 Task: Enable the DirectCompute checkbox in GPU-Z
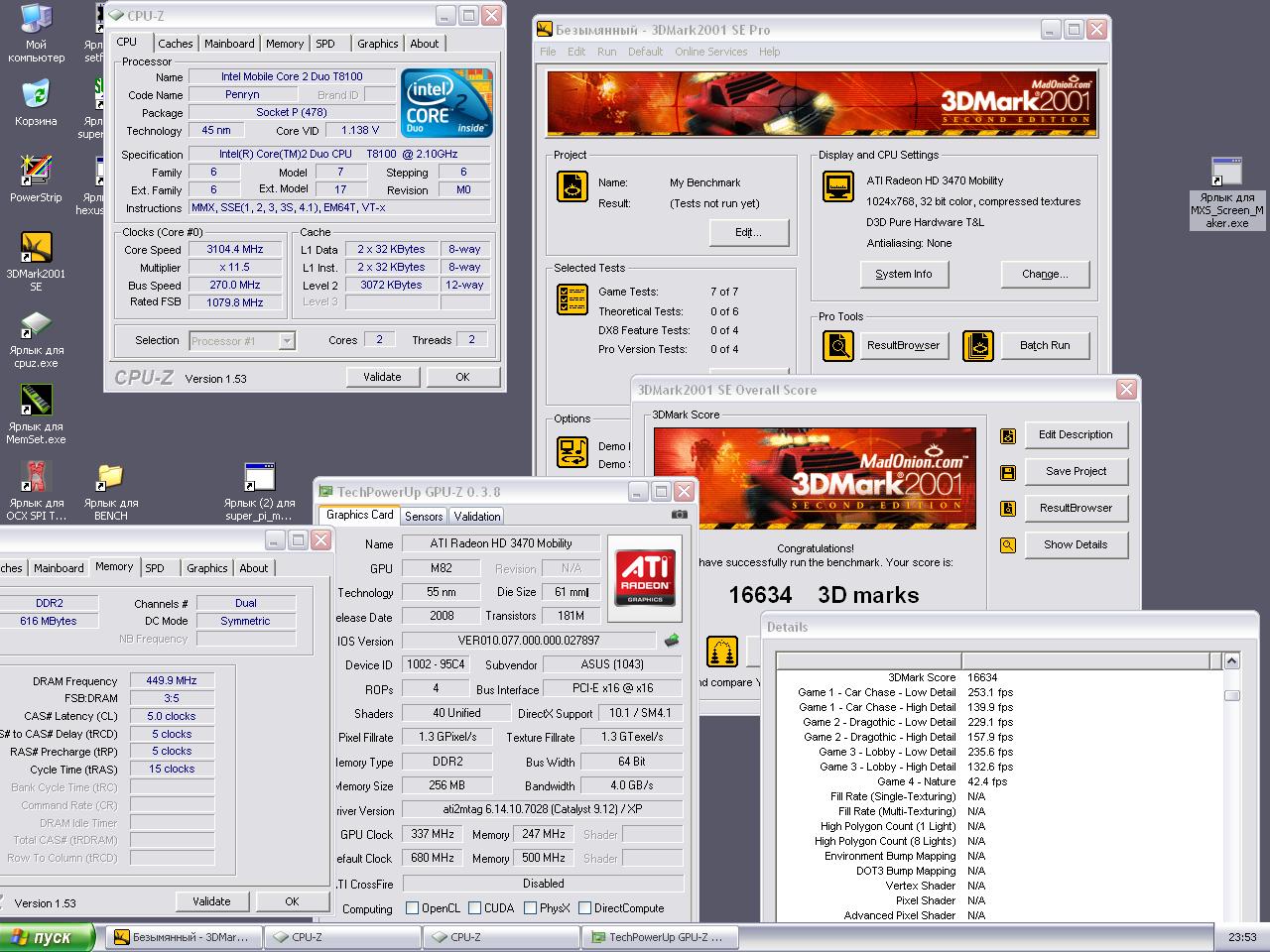(x=585, y=908)
